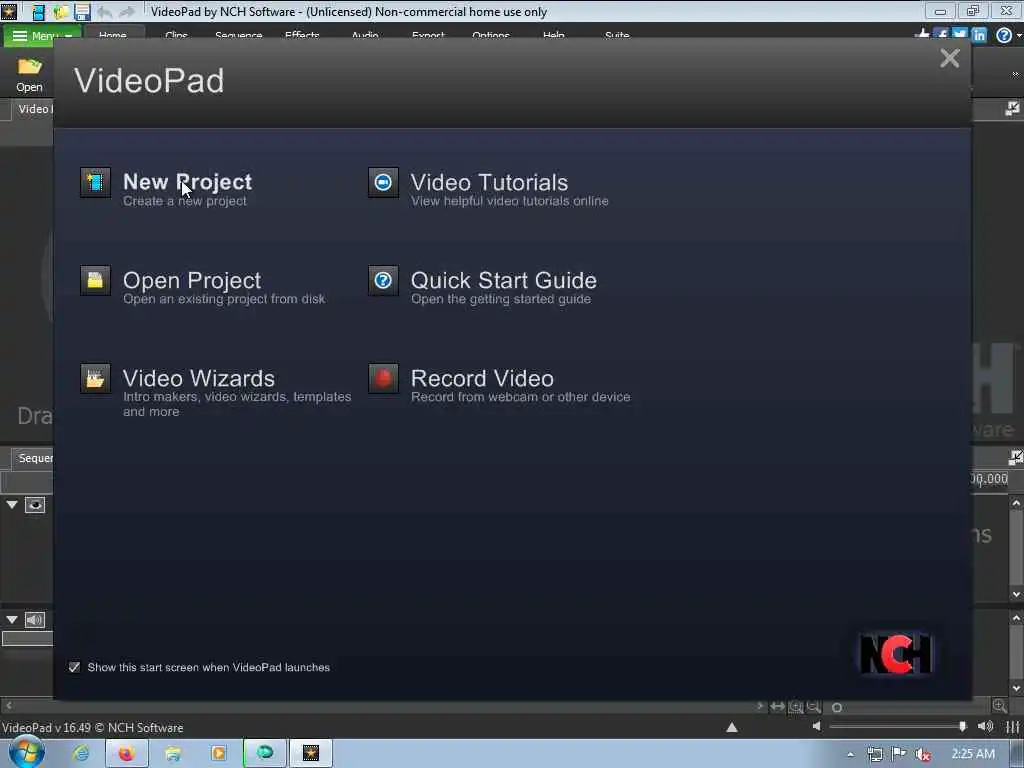Switch to the Home tab
Image resolution: width=1024 pixels, height=768 pixels.
[113, 35]
